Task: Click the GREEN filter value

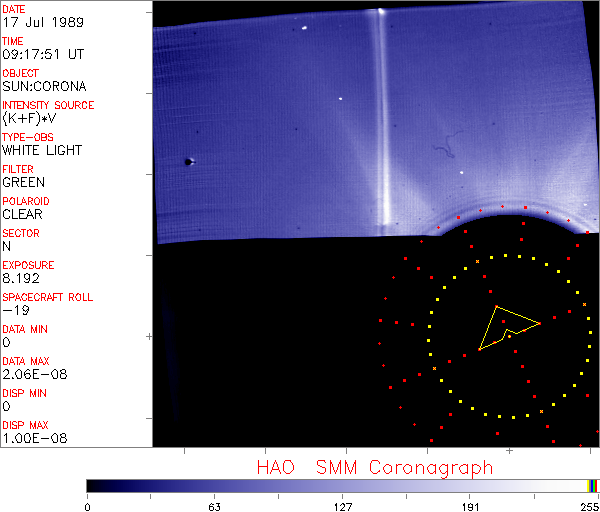Action: (23, 182)
